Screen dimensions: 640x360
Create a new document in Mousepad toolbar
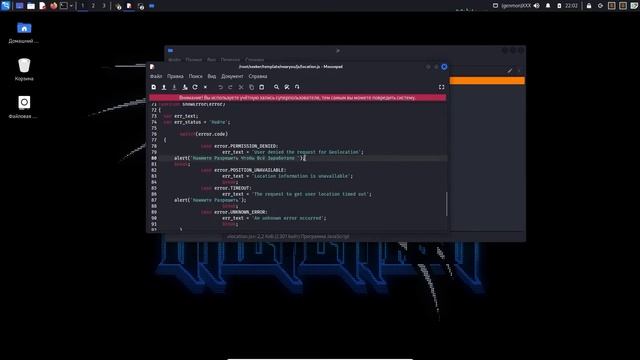click(153, 87)
